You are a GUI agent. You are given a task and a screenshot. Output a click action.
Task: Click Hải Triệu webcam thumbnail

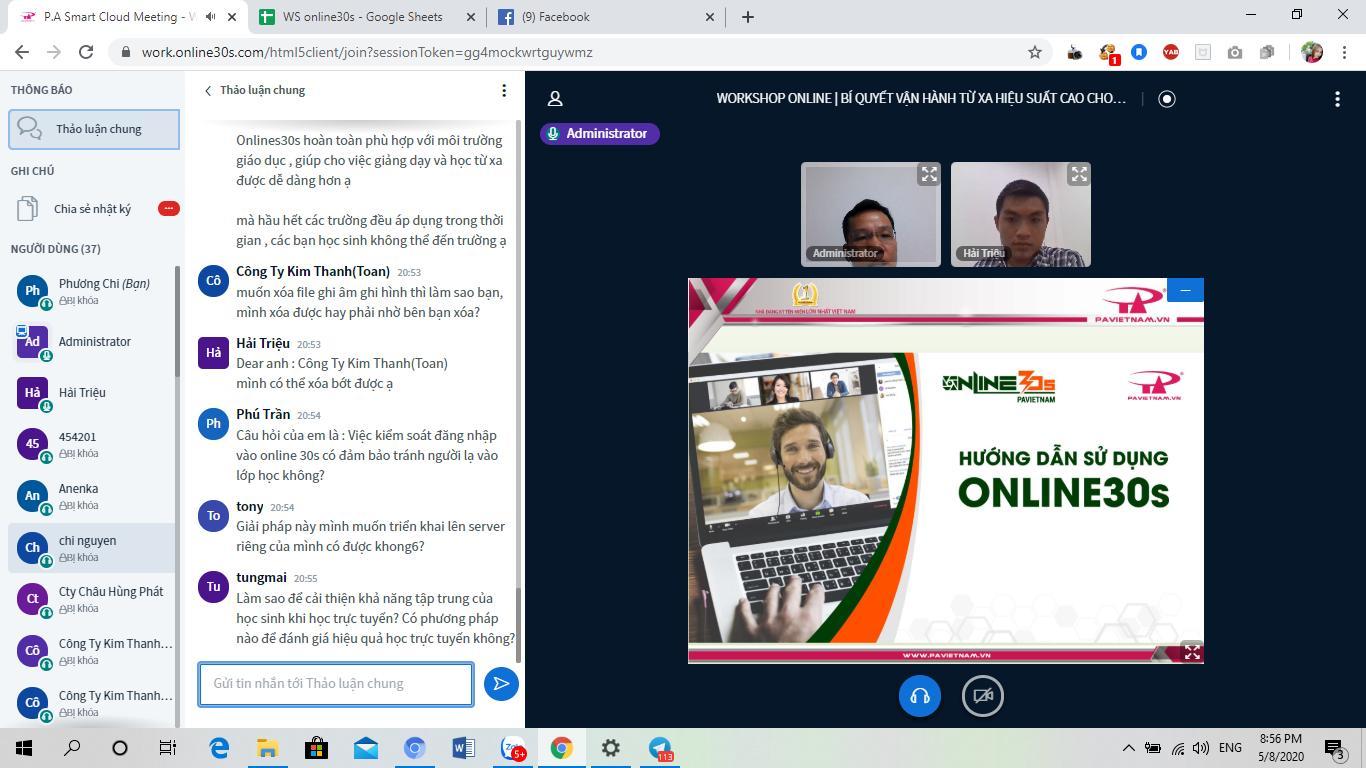pyautogui.click(x=1021, y=215)
